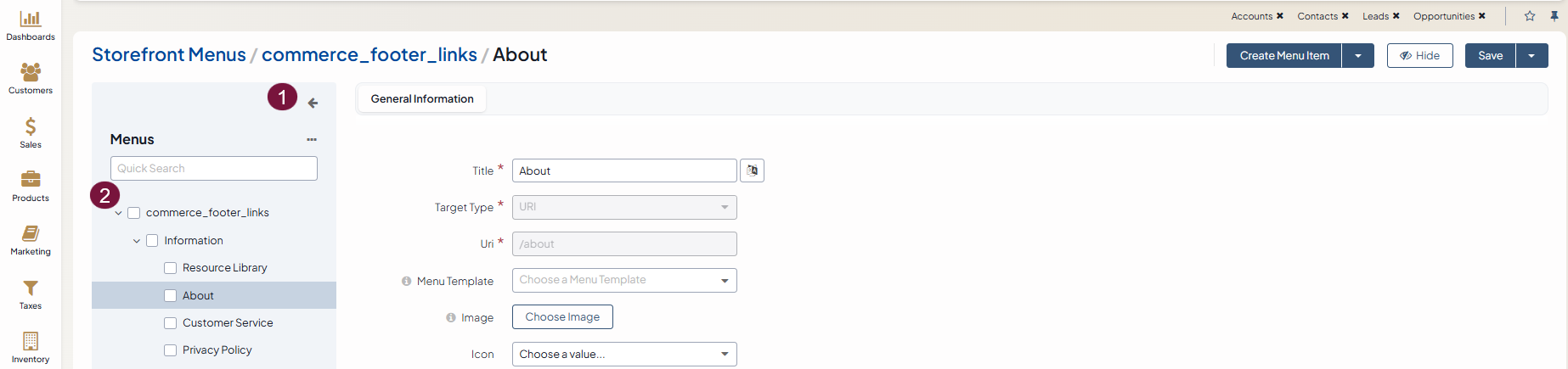
Task: Go to the Sales menu icon
Action: click(31, 127)
